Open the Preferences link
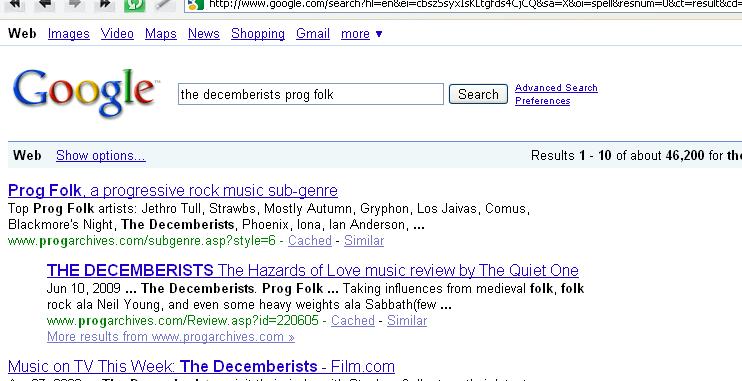Image resolution: width=742 pixels, height=381 pixels. [542, 101]
